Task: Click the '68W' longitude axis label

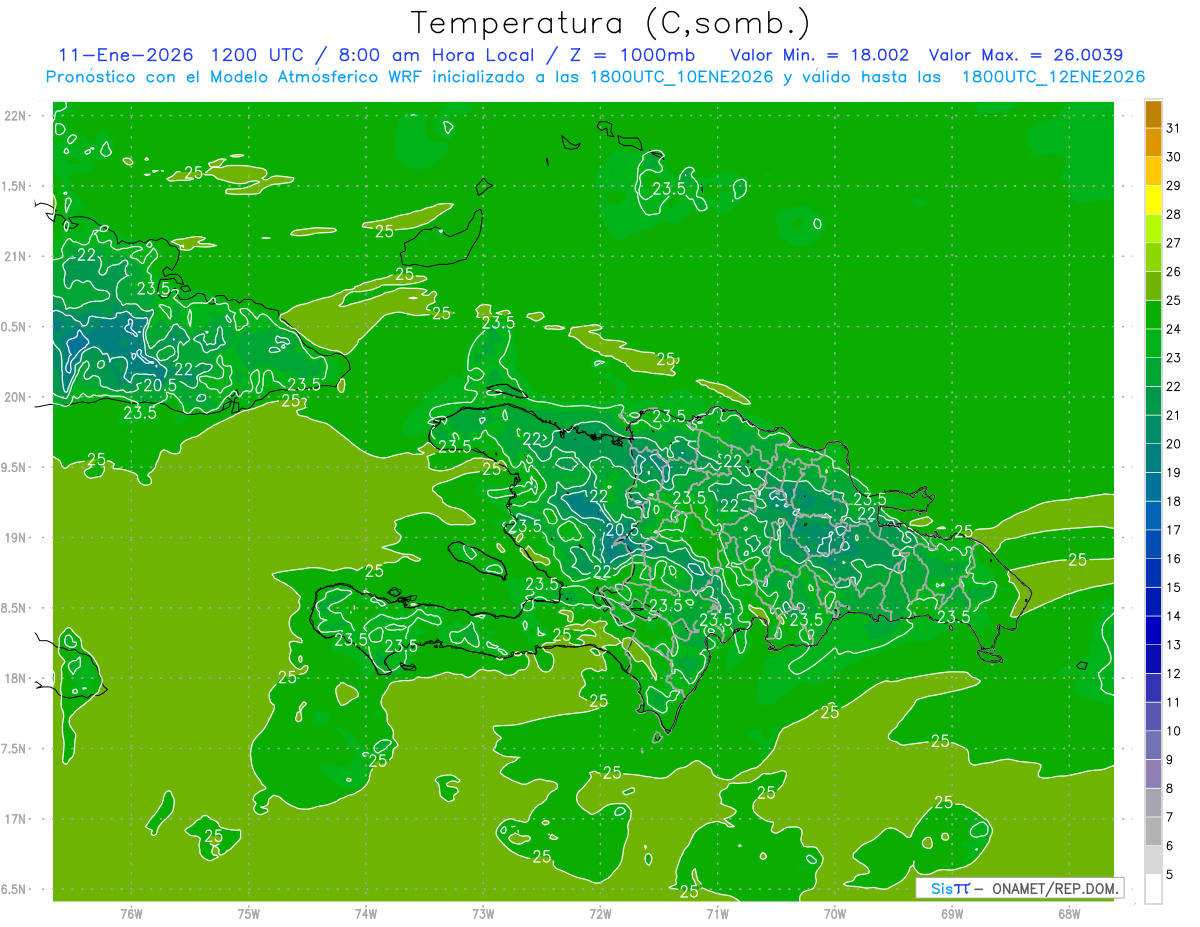Action: pyautogui.click(x=1069, y=913)
